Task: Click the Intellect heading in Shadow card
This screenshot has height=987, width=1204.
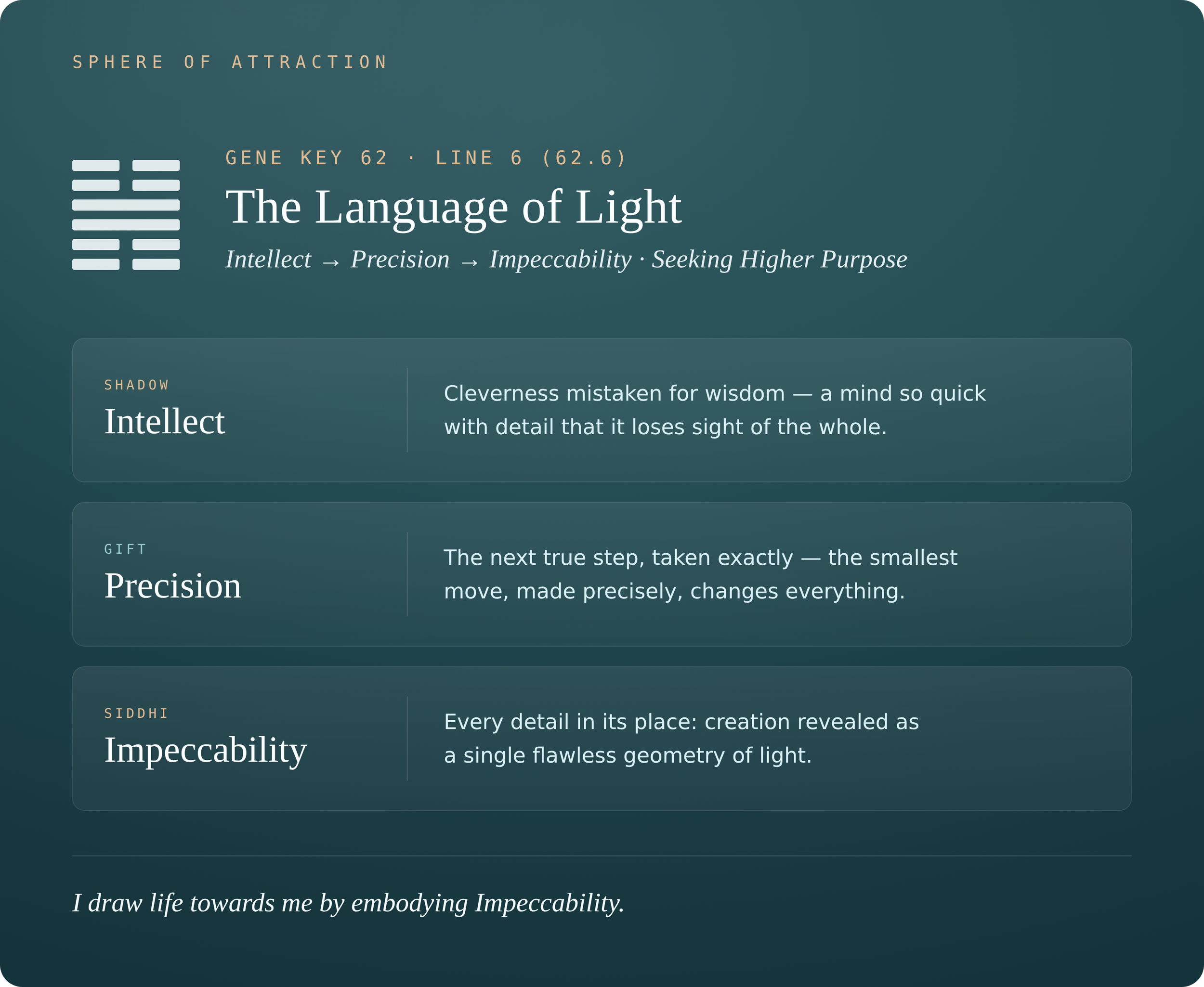Action: (164, 421)
